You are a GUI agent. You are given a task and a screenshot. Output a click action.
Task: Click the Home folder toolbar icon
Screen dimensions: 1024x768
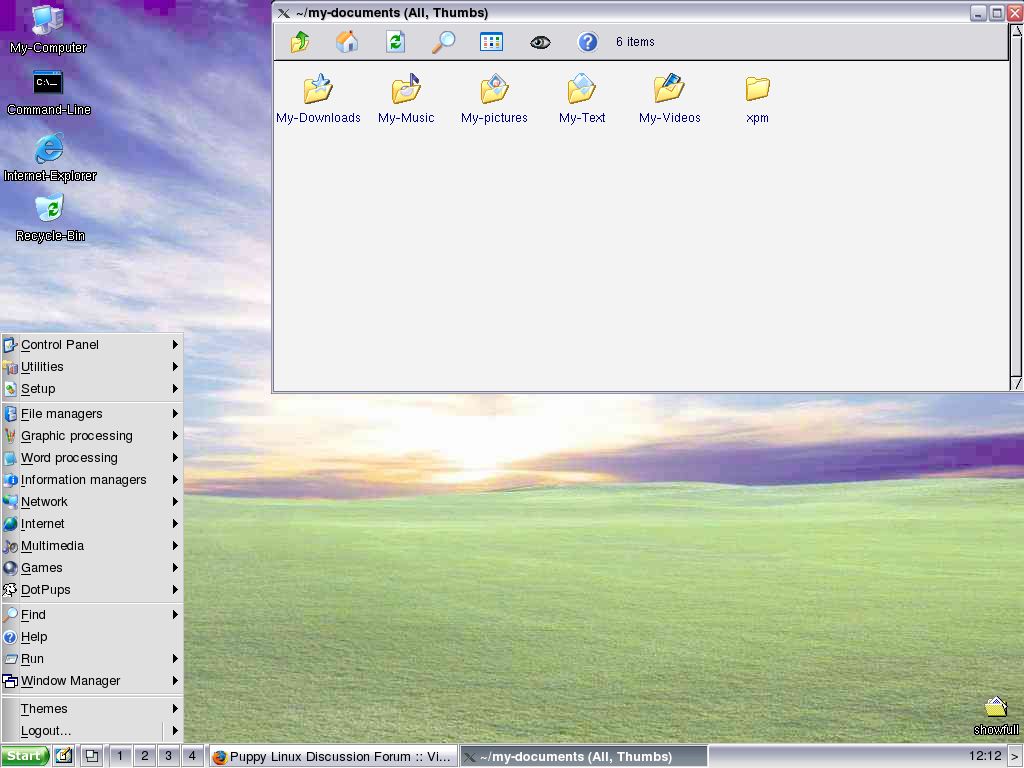(347, 42)
